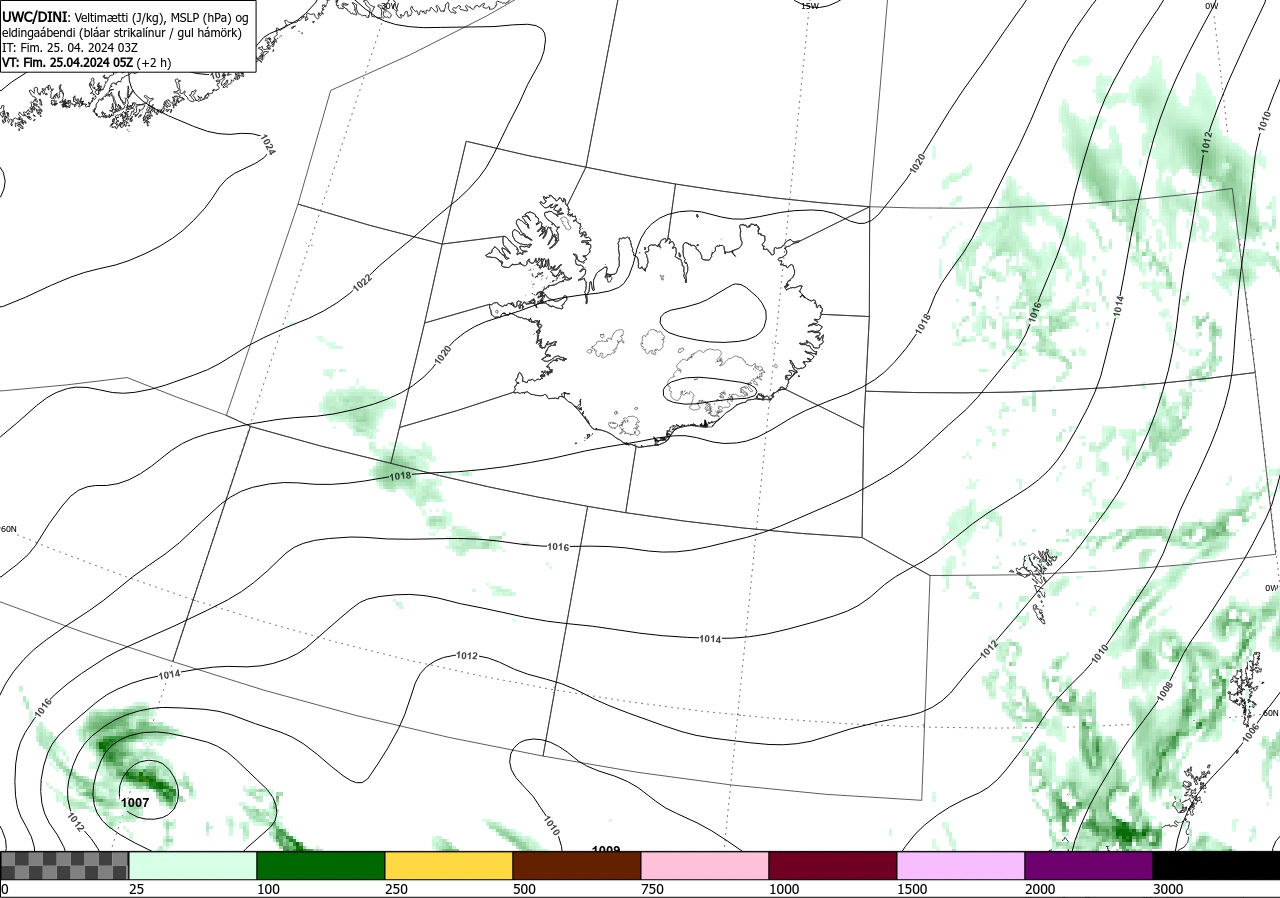This screenshot has width=1280, height=898.
Task: Select the pink 750–1000 legend swatch
Action: (x=705, y=865)
